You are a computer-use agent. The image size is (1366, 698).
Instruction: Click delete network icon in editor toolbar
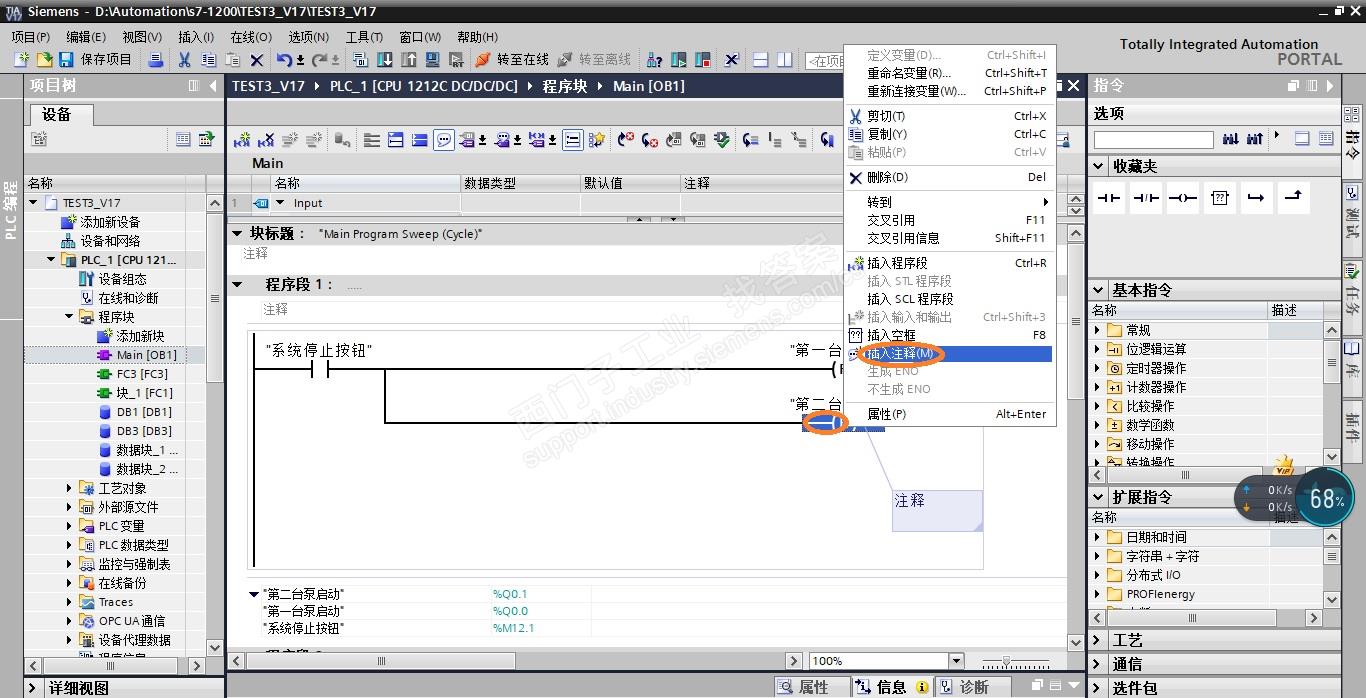pyautogui.click(x=265, y=140)
